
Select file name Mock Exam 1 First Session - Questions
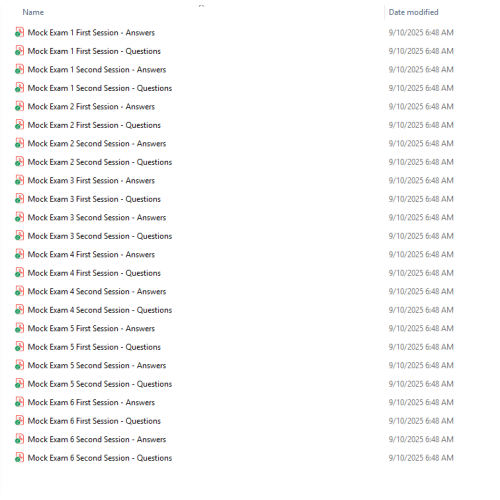coord(94,51)
